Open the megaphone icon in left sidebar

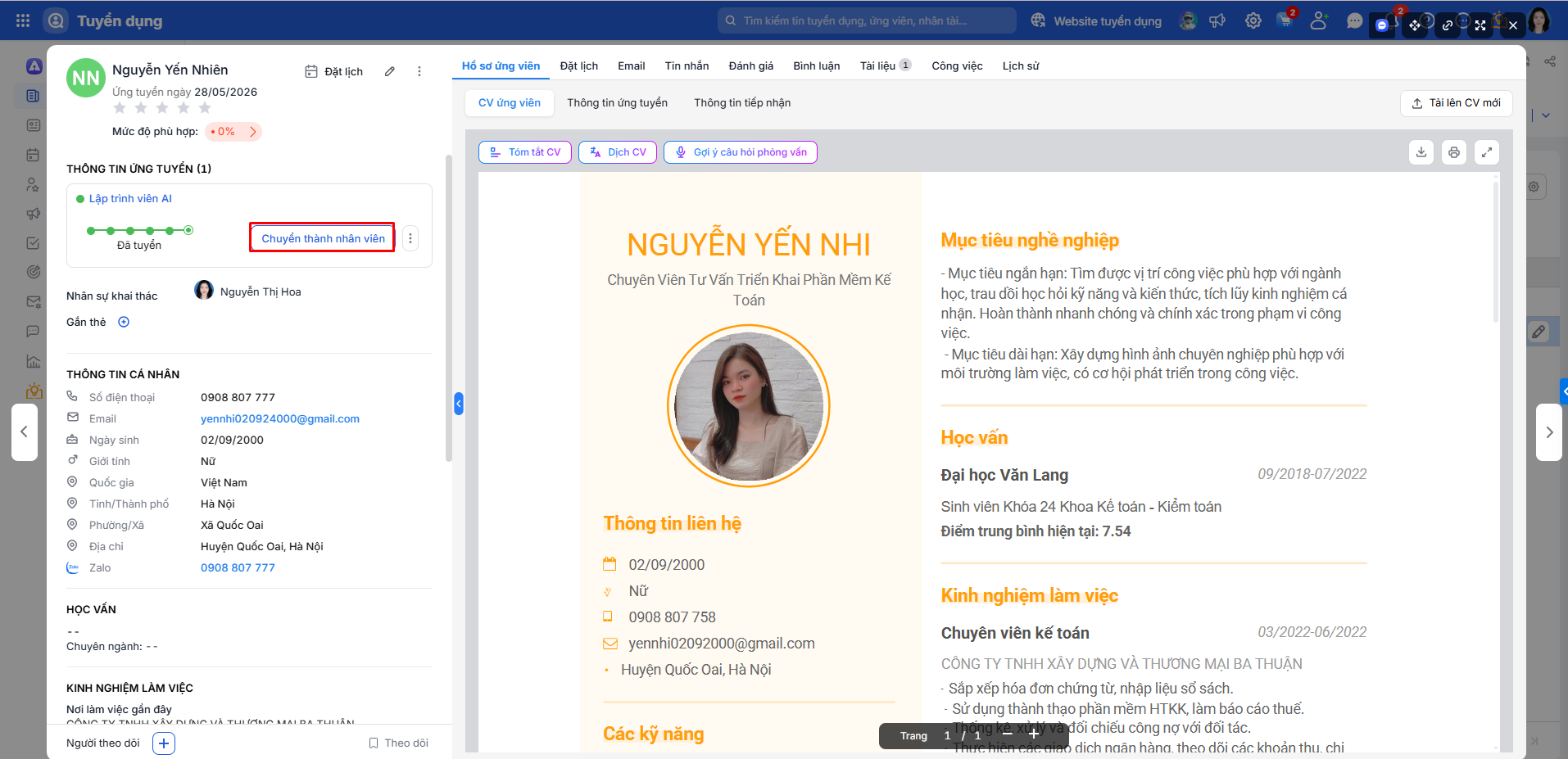pyautogui.click(x=33, y=214)
